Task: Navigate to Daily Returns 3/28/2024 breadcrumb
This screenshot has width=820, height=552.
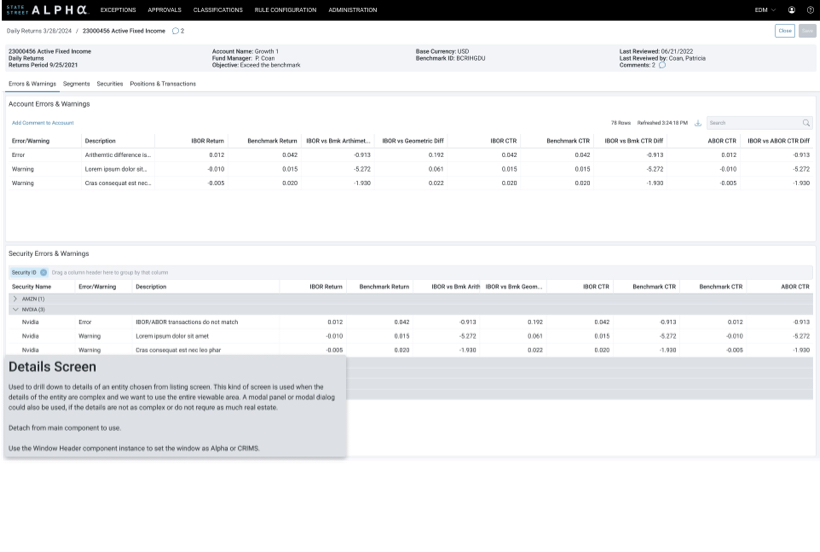Action: pyautogui.click(x=39, y=31)
